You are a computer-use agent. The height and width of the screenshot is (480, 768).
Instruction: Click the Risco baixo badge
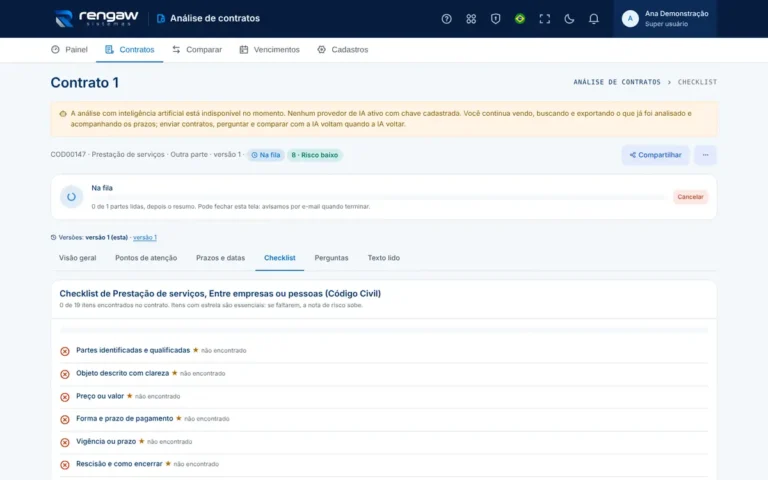314,155
